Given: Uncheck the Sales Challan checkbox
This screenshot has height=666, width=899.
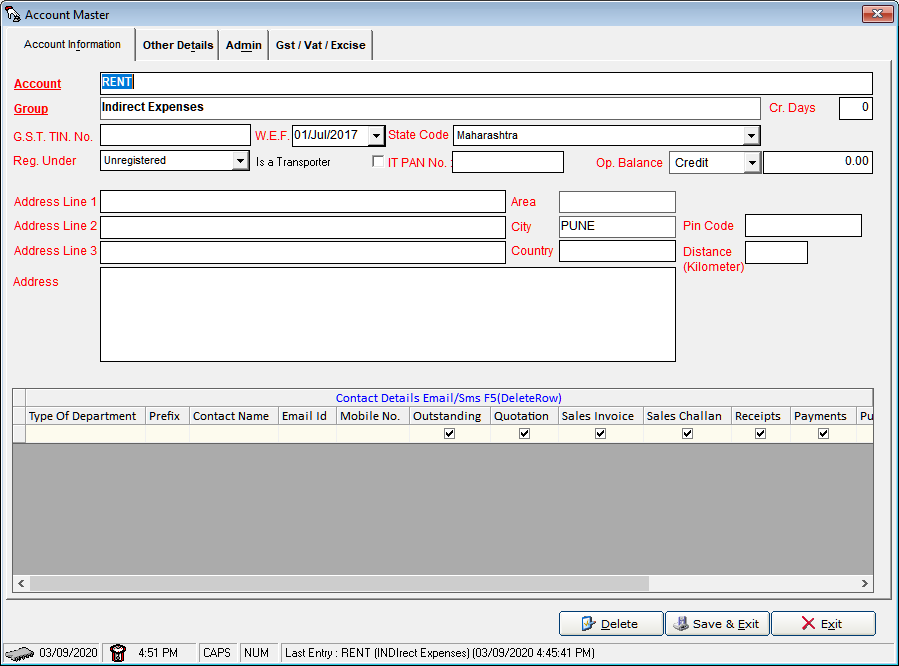Looking at the screenshot, I should click(x=687, y=434).
